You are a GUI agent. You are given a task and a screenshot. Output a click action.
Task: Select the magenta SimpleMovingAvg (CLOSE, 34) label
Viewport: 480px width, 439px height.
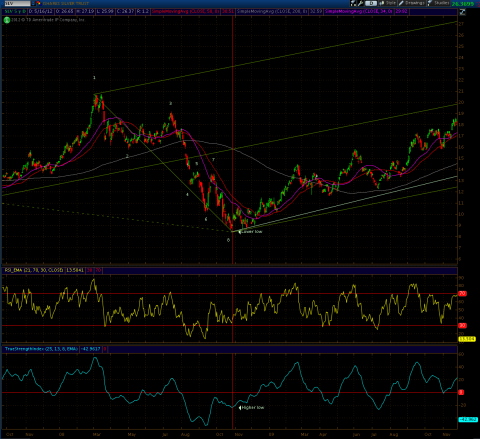point(359,11)
